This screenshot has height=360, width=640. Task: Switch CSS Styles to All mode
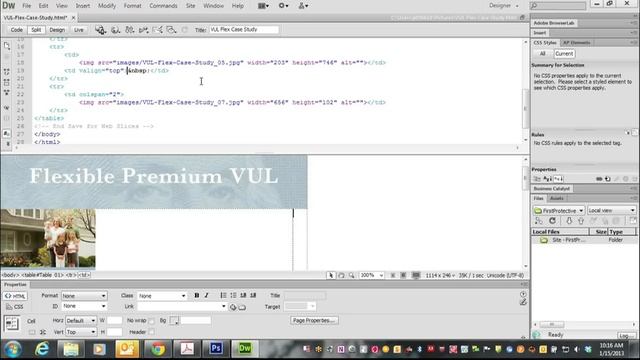(542, 53)
